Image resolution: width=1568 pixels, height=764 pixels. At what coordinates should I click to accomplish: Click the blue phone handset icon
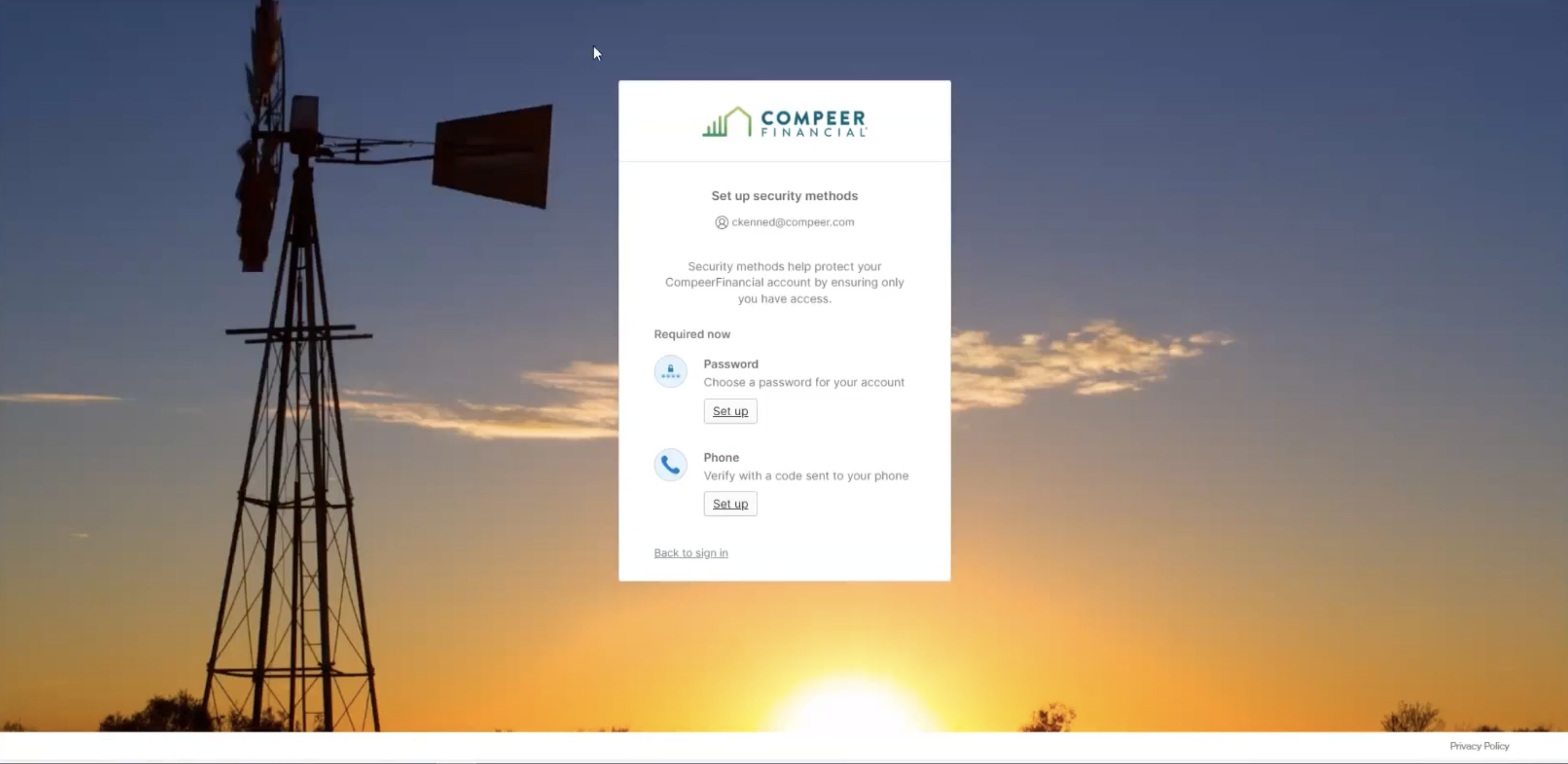(670, 466)
